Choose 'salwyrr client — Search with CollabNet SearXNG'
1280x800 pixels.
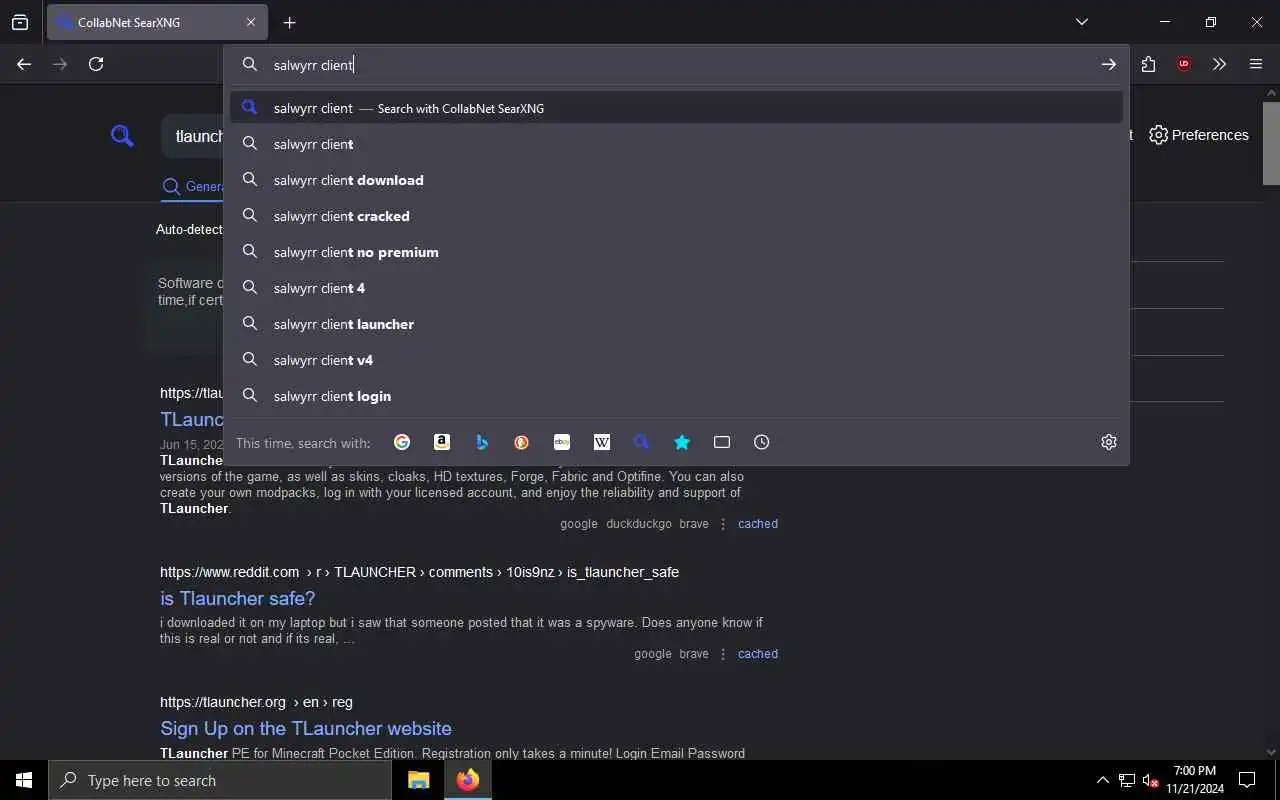pos(676,108)
